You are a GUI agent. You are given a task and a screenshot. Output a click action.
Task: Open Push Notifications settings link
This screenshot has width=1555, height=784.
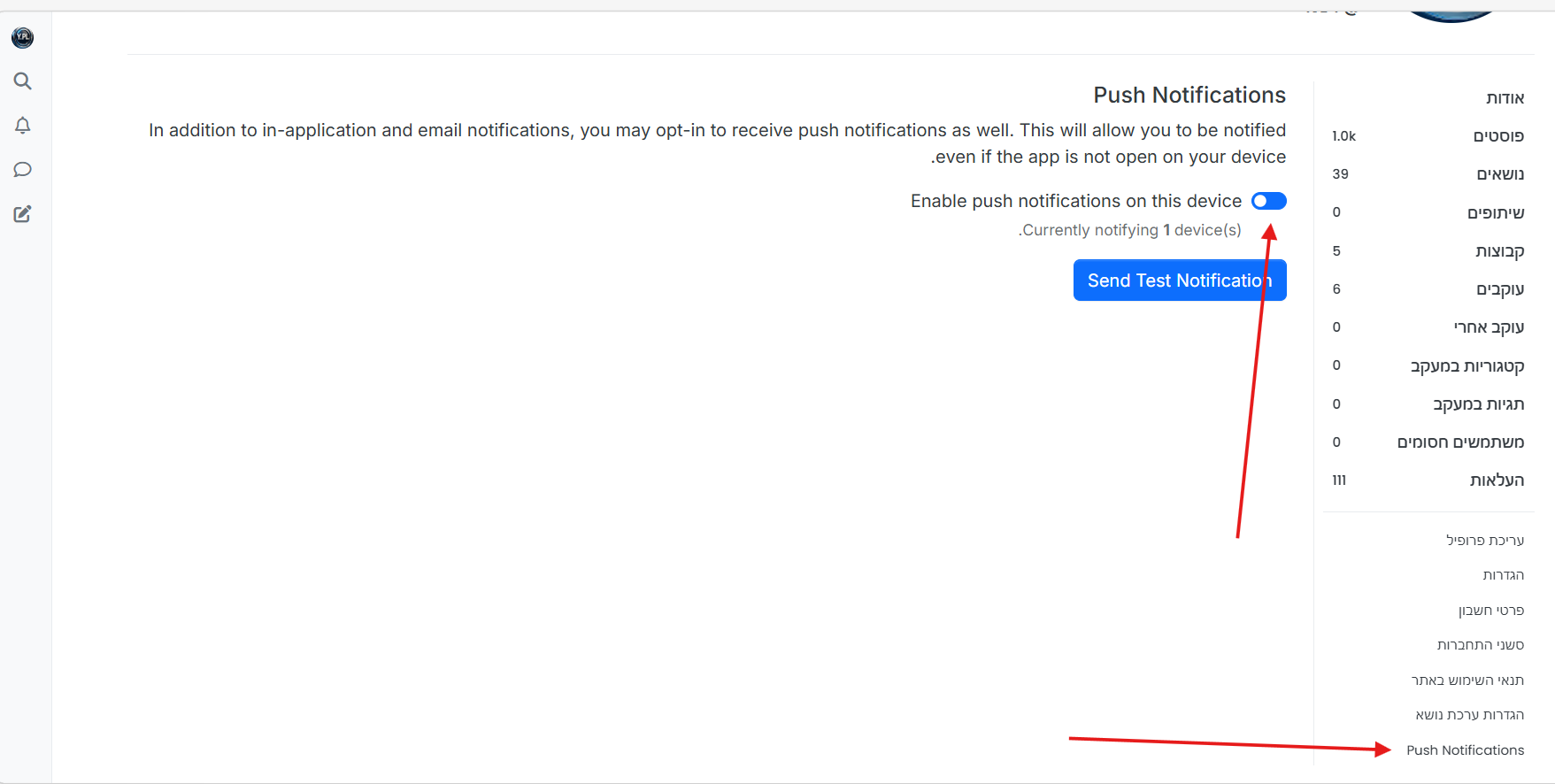point(1465,750)
